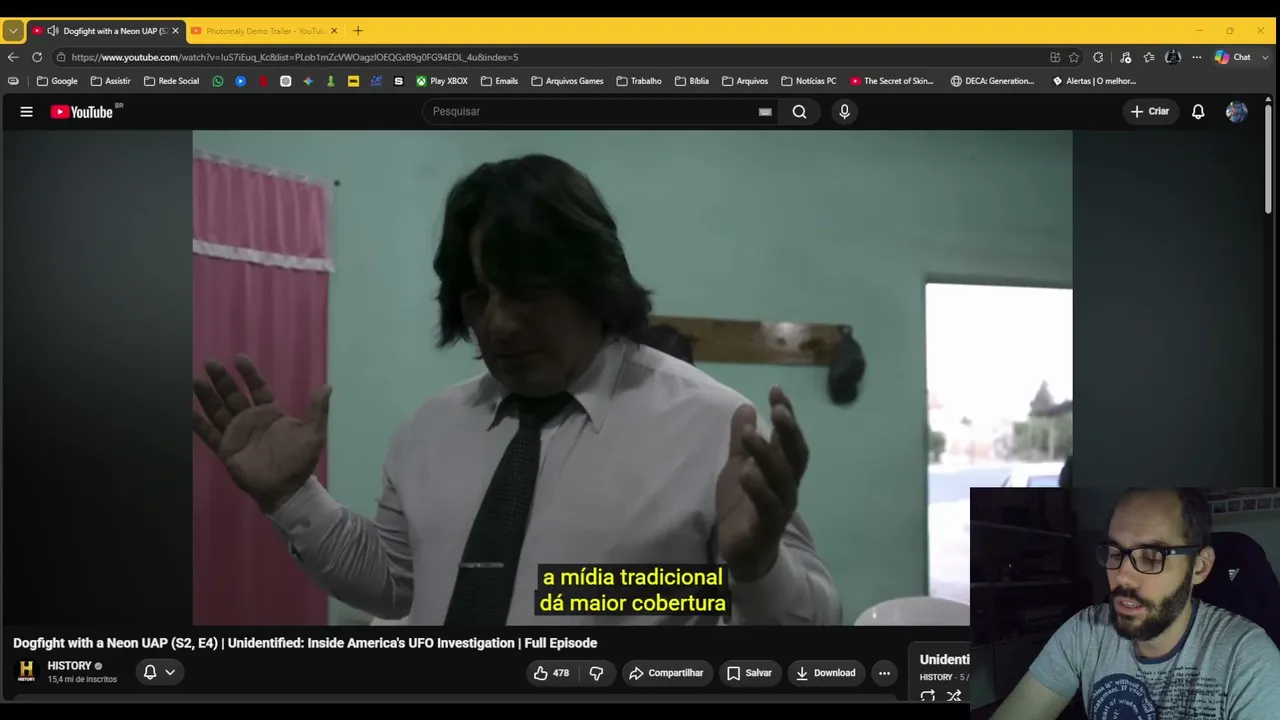The width and height of the screenshot is (1280, 720).
Task: Open the Notícias PC bookmarks folder
Action: (808, 81)
